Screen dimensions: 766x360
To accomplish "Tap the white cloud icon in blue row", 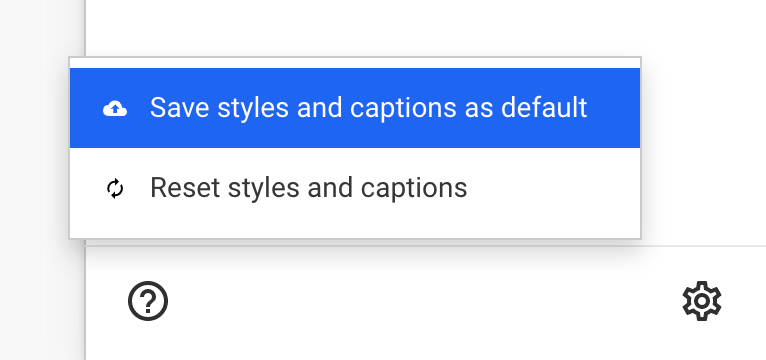I will coord(115,108).
